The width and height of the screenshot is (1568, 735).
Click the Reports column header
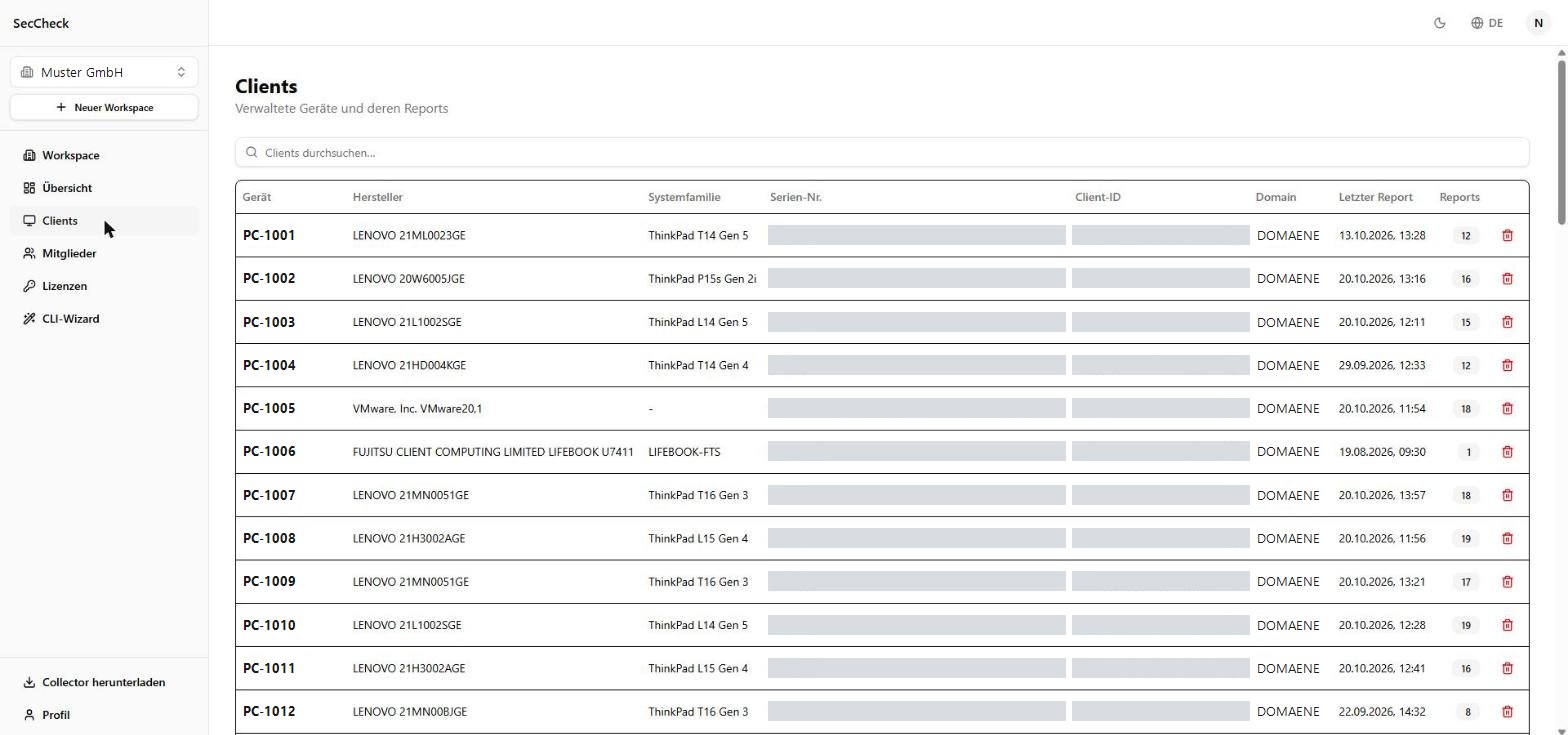tap(1459, 197)
